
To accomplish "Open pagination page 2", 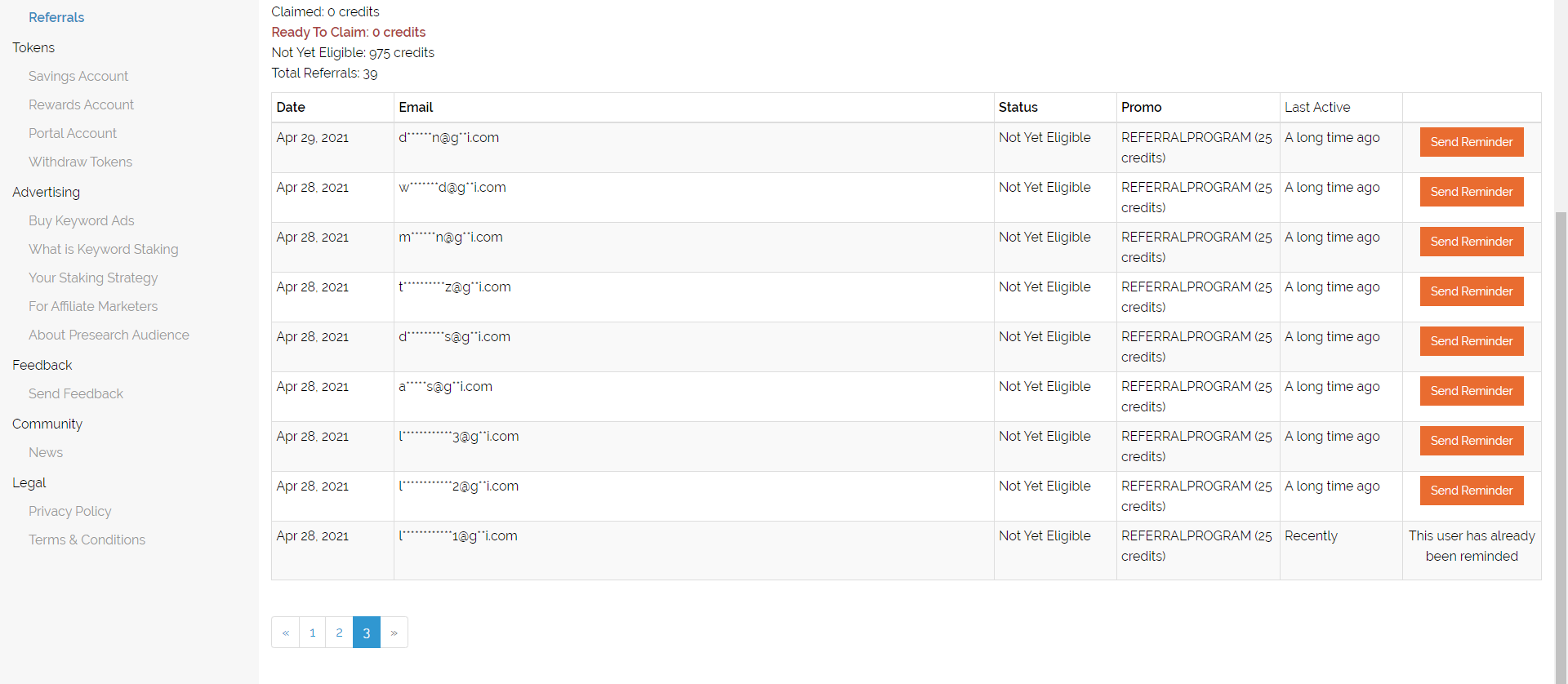I will (339, 633).
